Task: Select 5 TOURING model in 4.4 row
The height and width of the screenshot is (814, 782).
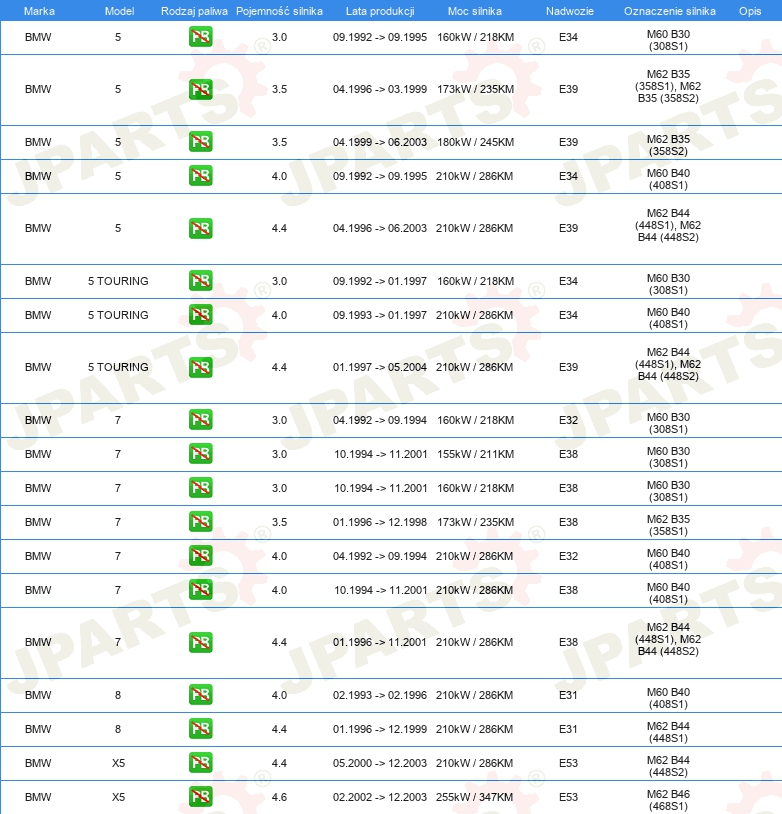Action: (x=118, y=367)
